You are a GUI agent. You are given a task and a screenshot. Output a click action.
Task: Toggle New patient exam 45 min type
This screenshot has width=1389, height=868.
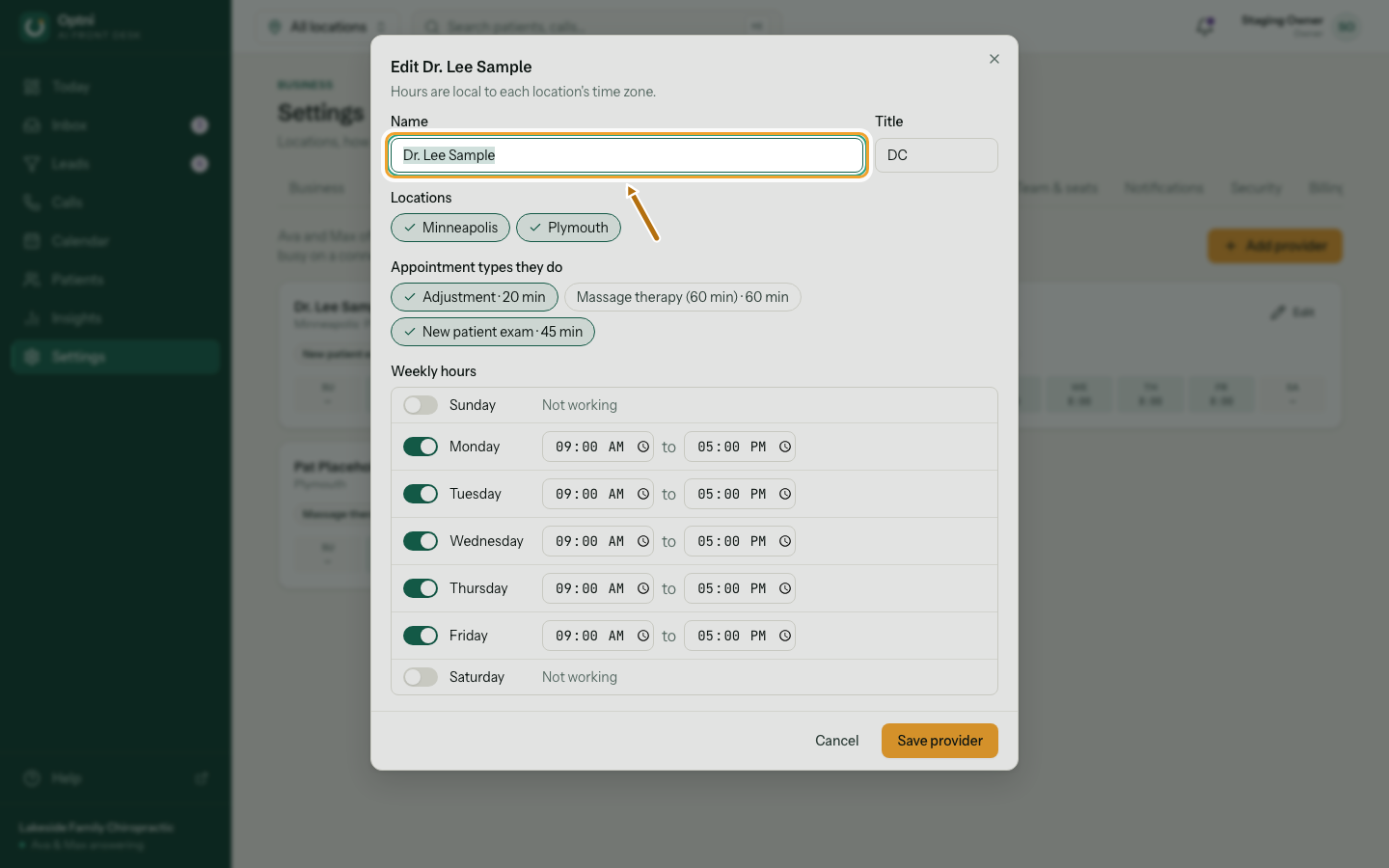click(493, 332)
